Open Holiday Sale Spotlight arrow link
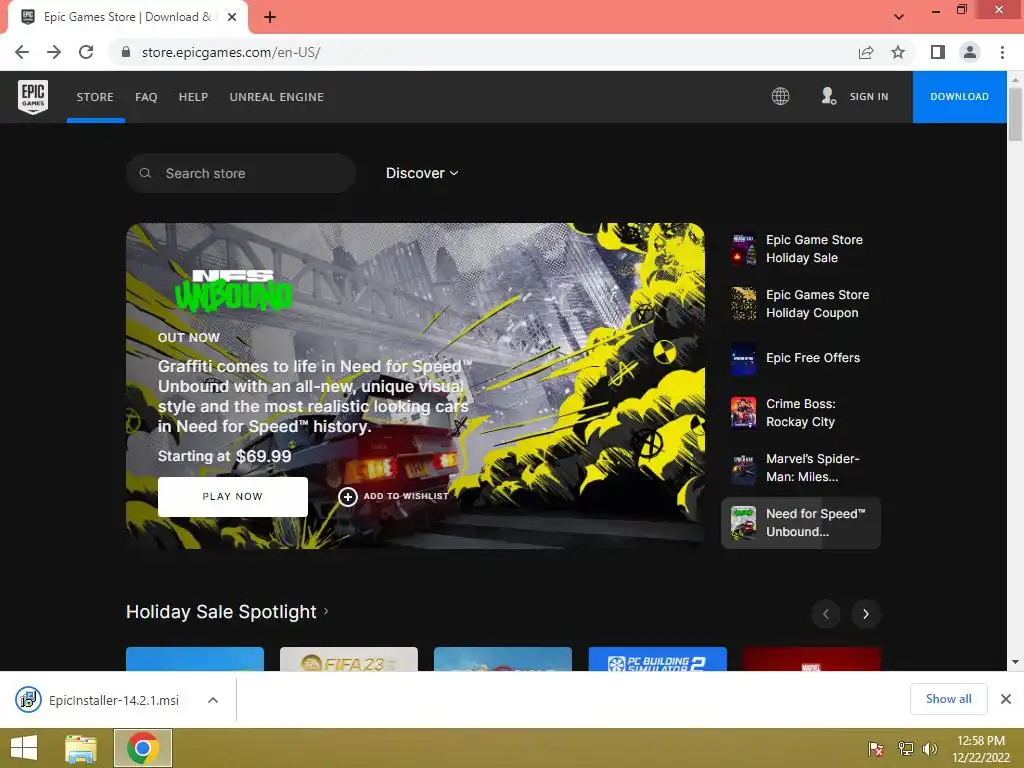This screenshot has height=768, width=1024. 326,611
